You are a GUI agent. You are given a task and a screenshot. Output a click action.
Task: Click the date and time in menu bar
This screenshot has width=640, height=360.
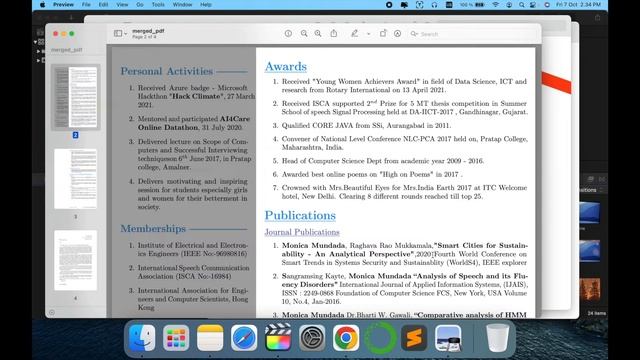click(578, 4)
